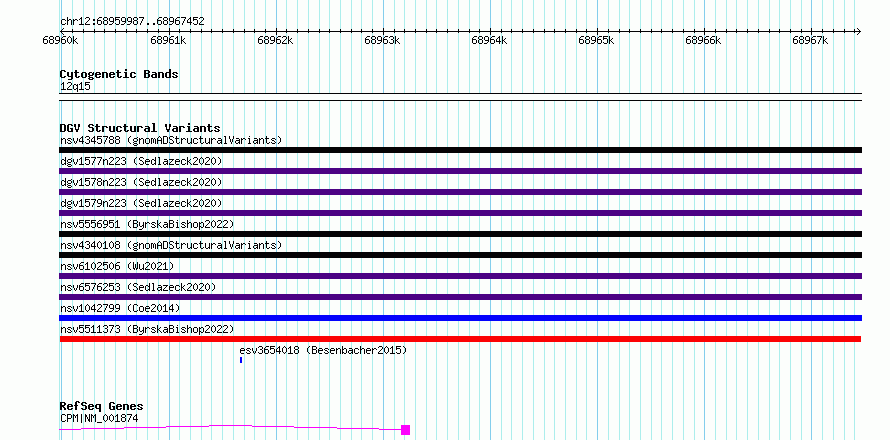Viewport: 890px width, 440px height.
Task: Open the esv3654018 Besenbacher2015 label
Action: 324,350
